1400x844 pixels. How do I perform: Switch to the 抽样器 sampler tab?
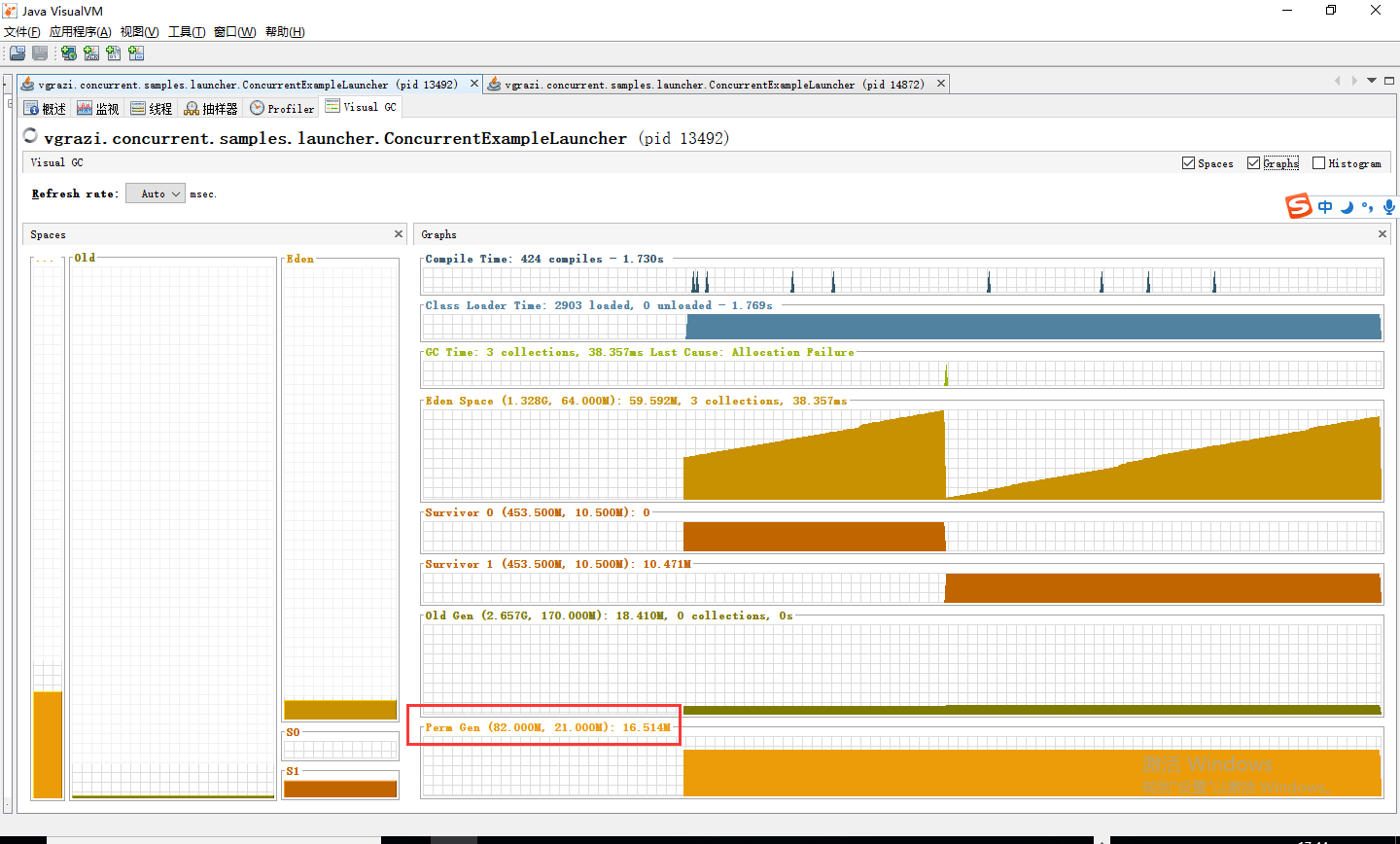coord(211,108)
